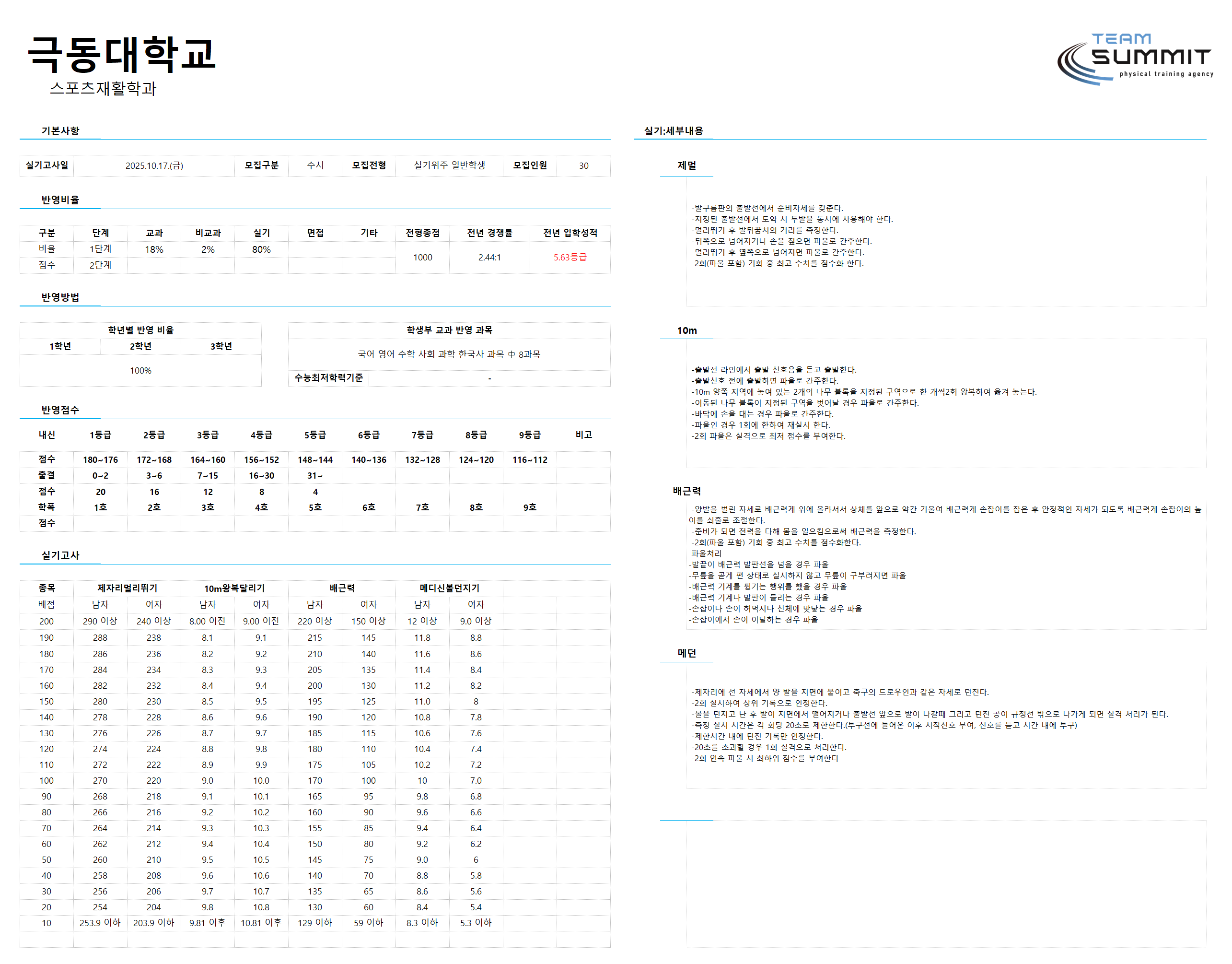Select the 18% 교과 ratio cell

[154, 249]
